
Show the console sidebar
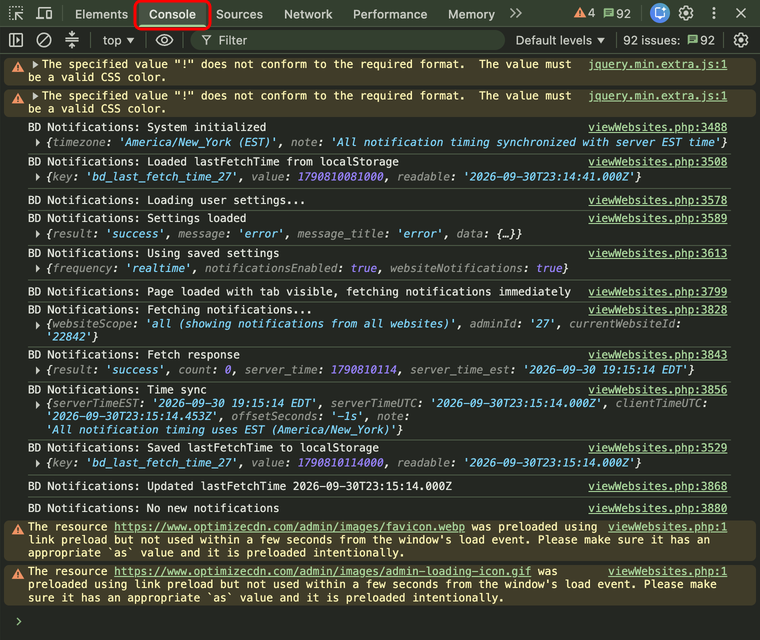tap(16, 40)
